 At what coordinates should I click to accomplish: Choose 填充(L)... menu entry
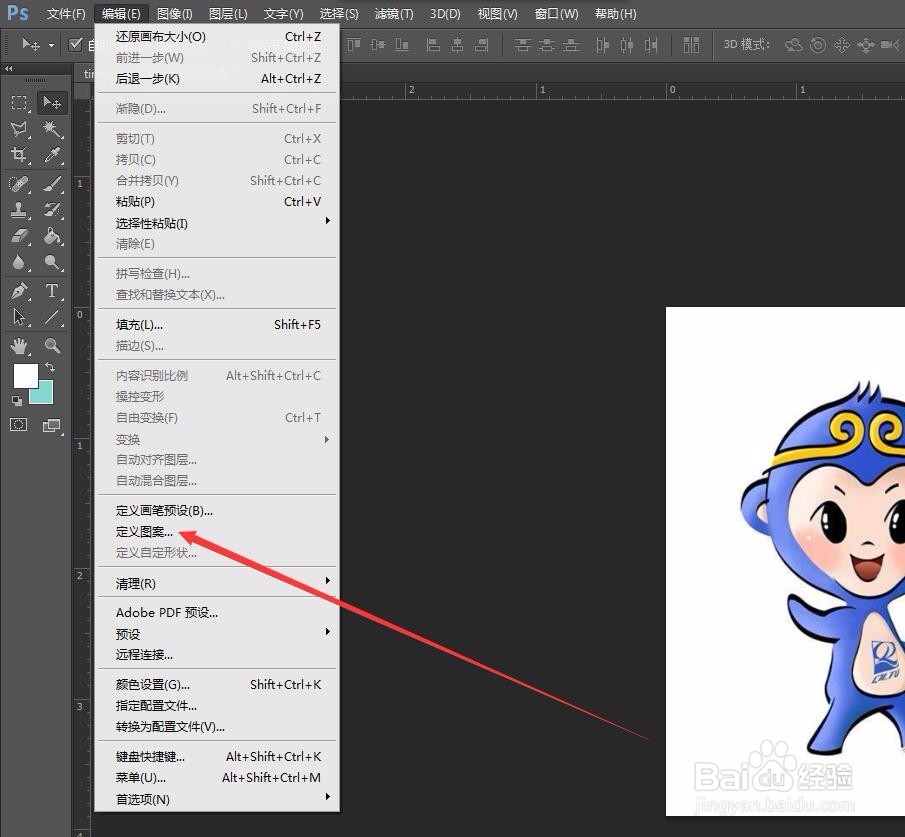click(216, 324)
